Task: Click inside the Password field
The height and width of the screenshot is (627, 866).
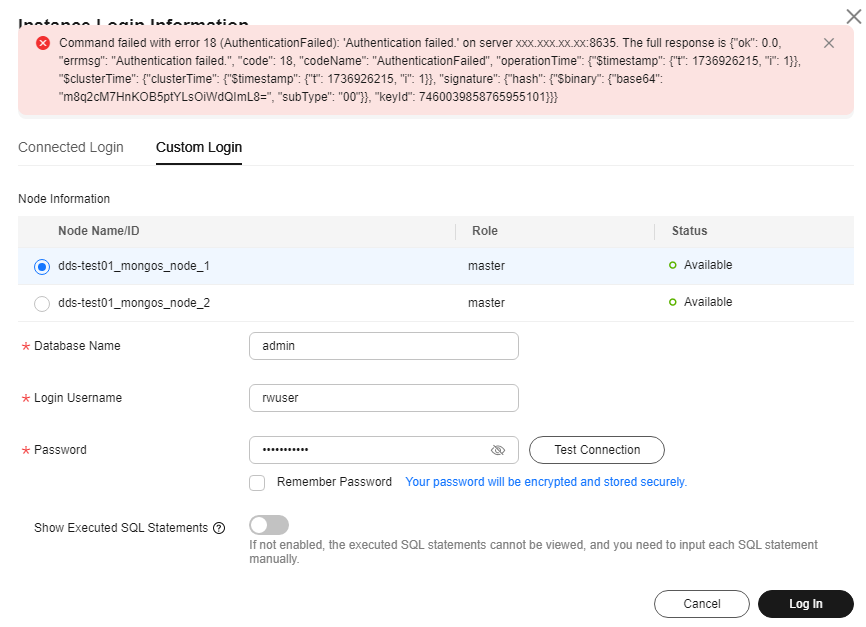Action: pos(370,450)
